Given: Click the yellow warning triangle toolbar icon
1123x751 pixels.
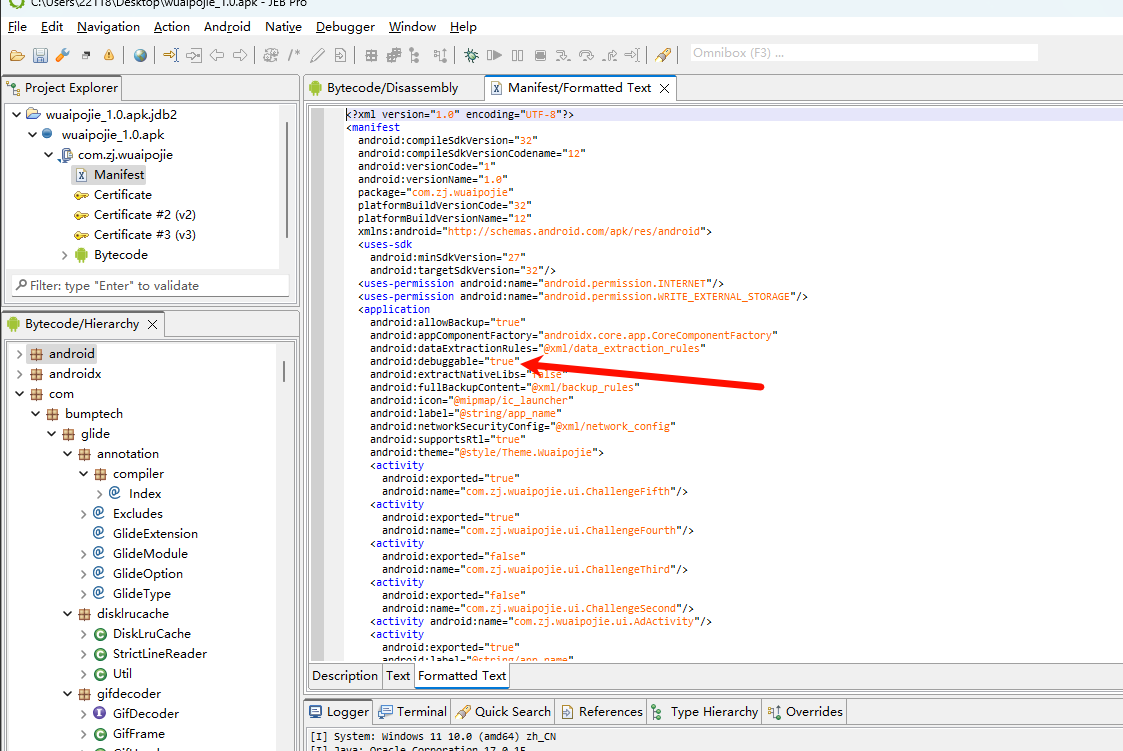Looking at the screenshot, I should (x=108, y=55).
